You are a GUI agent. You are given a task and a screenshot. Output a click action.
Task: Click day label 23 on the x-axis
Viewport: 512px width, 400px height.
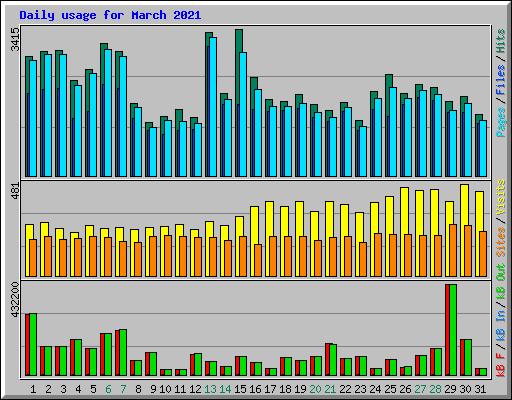pos(360,389)
